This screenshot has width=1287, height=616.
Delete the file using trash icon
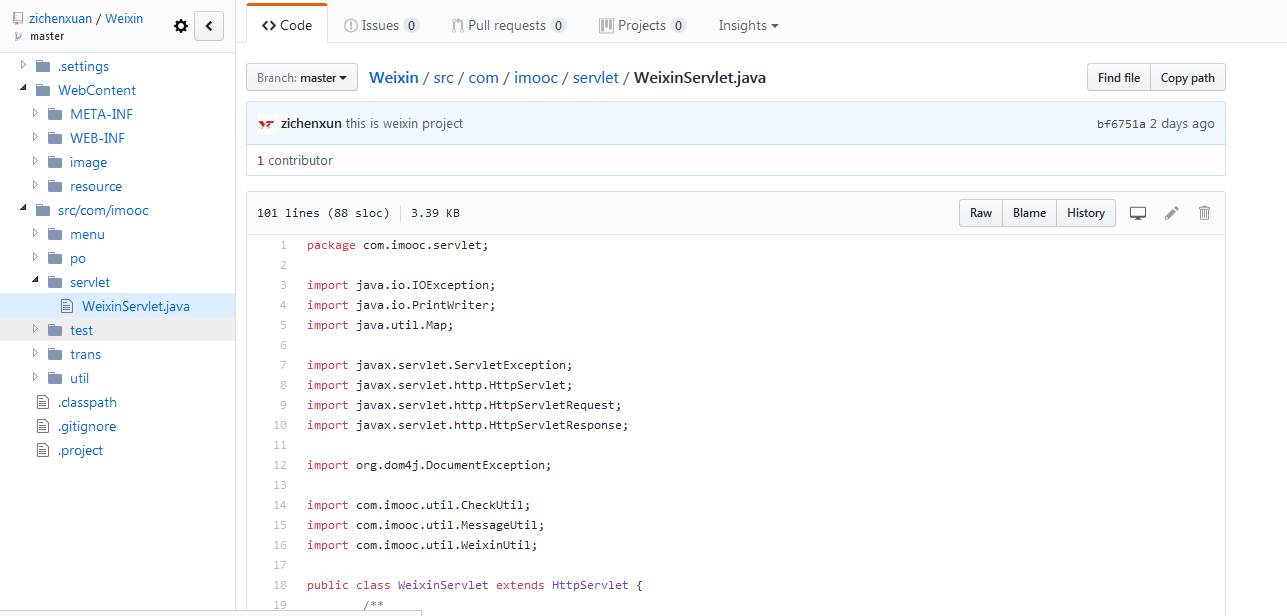pyautogui.click(x=1205, y=213)
